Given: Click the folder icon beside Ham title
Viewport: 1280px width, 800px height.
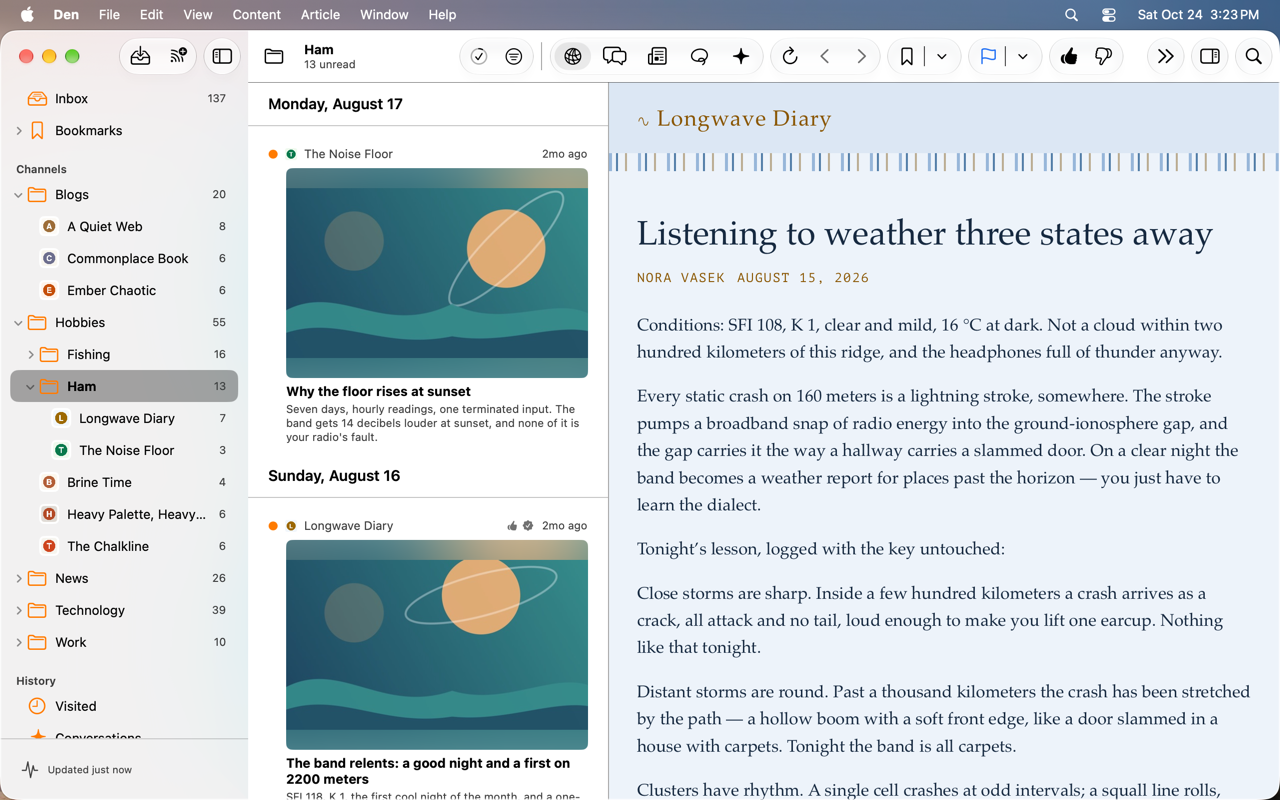Looking at the screenshot, I should pos(274,57).
